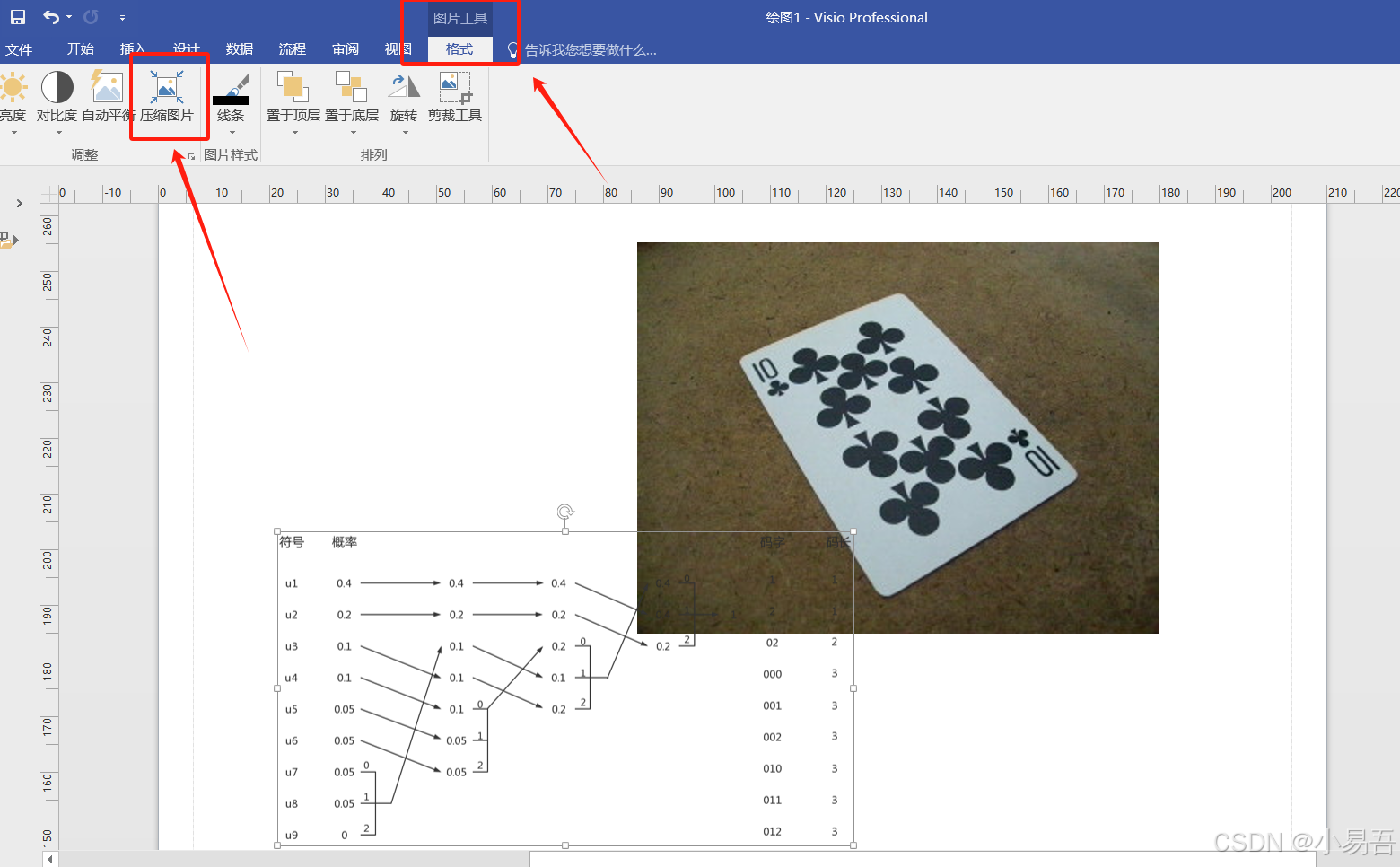Expand the 旋转 dropdown arrow
The width and height of the screenshot is (1400, 867).
[405, 133]
